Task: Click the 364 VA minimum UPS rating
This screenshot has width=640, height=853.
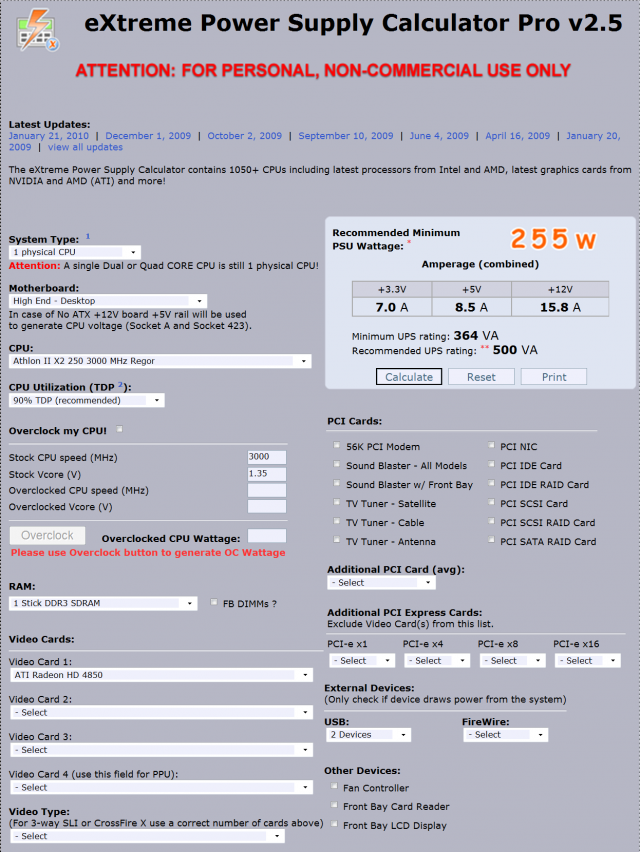Action: pyautogui.click(x=476, y=336)
